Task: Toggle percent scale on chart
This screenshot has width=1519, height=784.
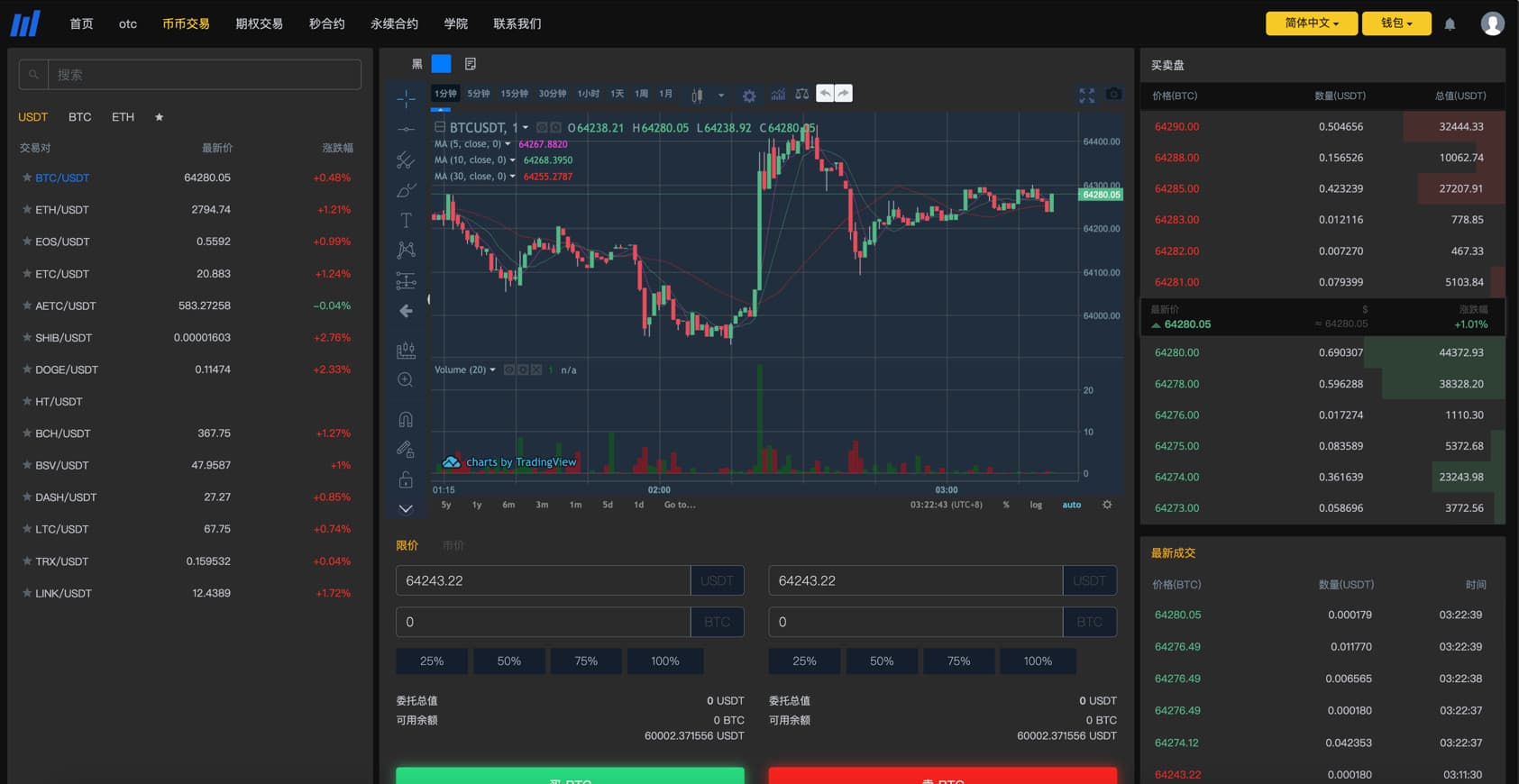Action: pos(1006,505)
